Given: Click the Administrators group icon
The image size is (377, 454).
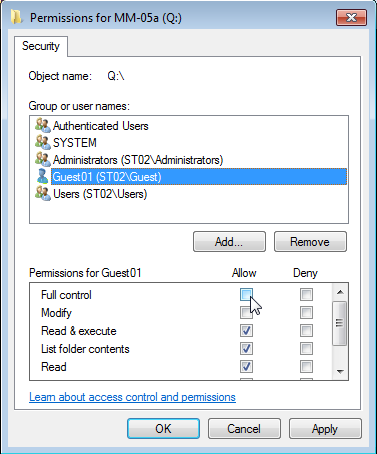Looking at the screenshot, I should point(43,160).
